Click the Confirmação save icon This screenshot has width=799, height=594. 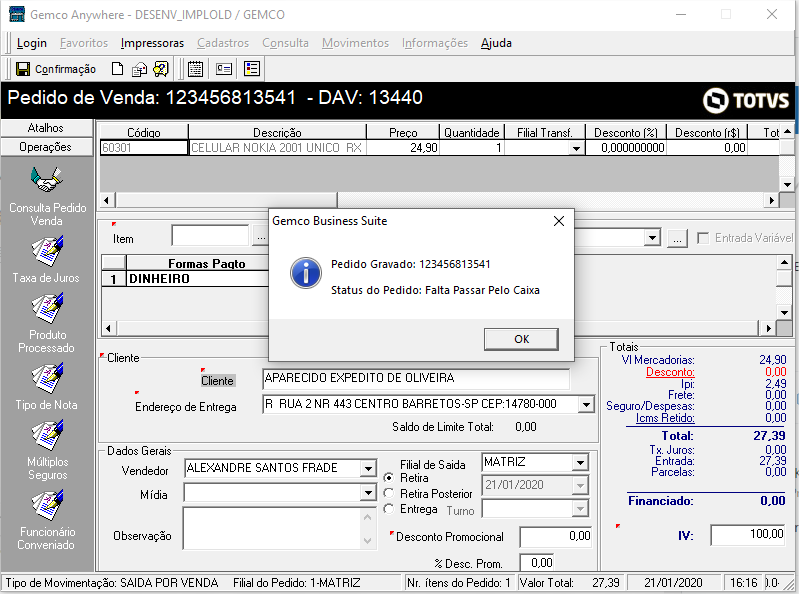(x=23, y=69)
